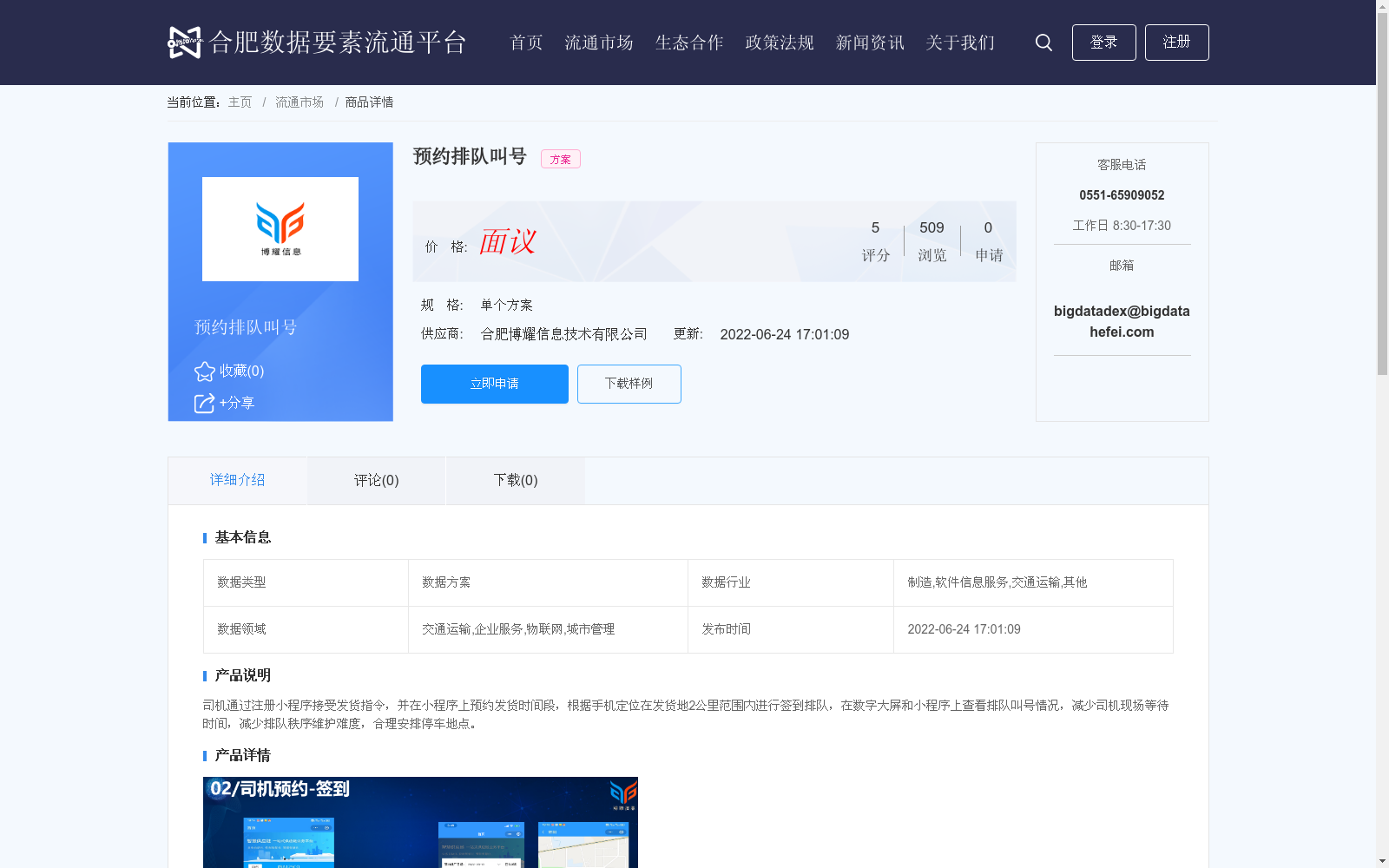The width and height of the screenshot is (1389, 868).
Task: Click the 509 浏览 view count
Action: click(932, 240)
